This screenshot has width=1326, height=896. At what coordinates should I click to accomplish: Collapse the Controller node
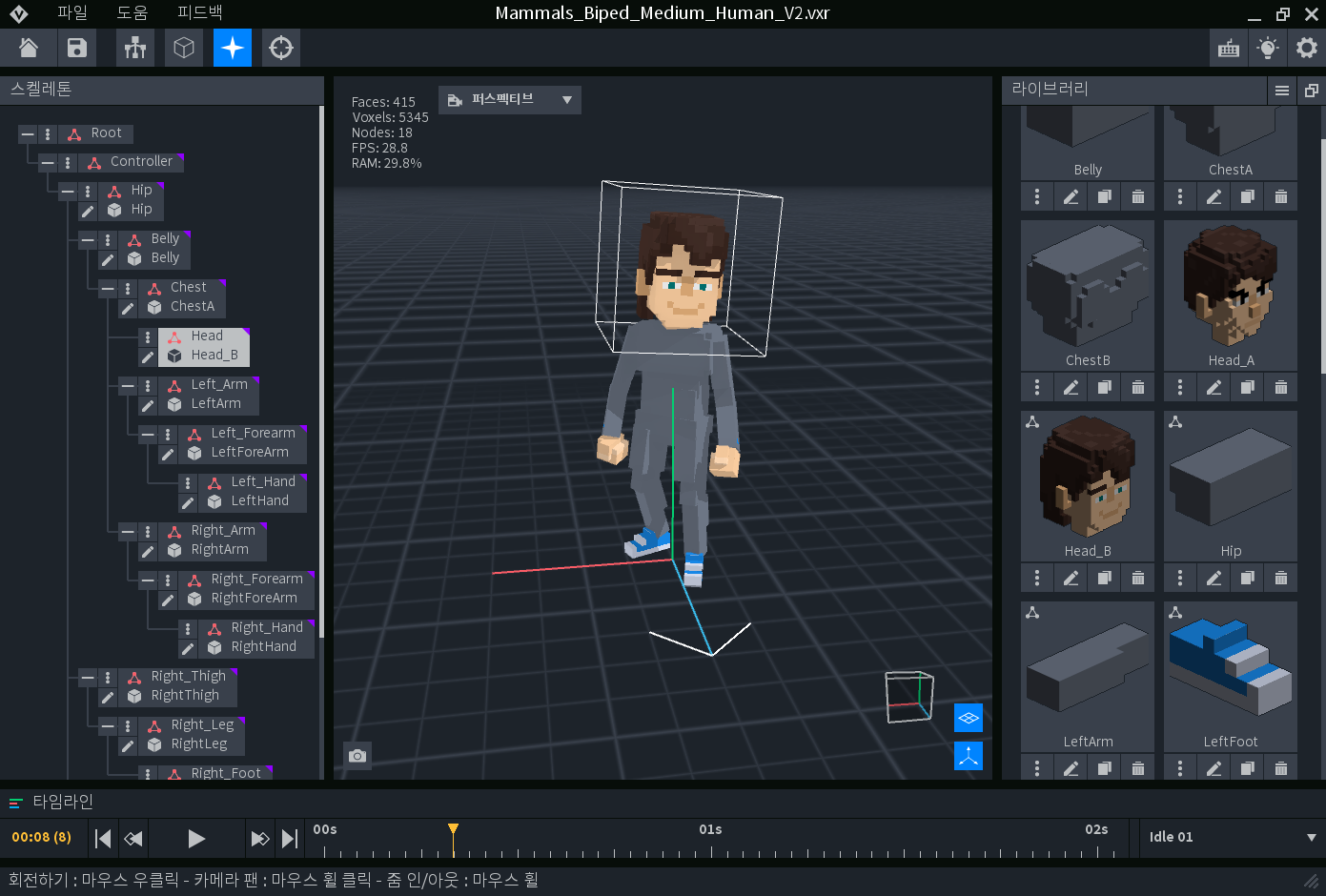[48, 163]
